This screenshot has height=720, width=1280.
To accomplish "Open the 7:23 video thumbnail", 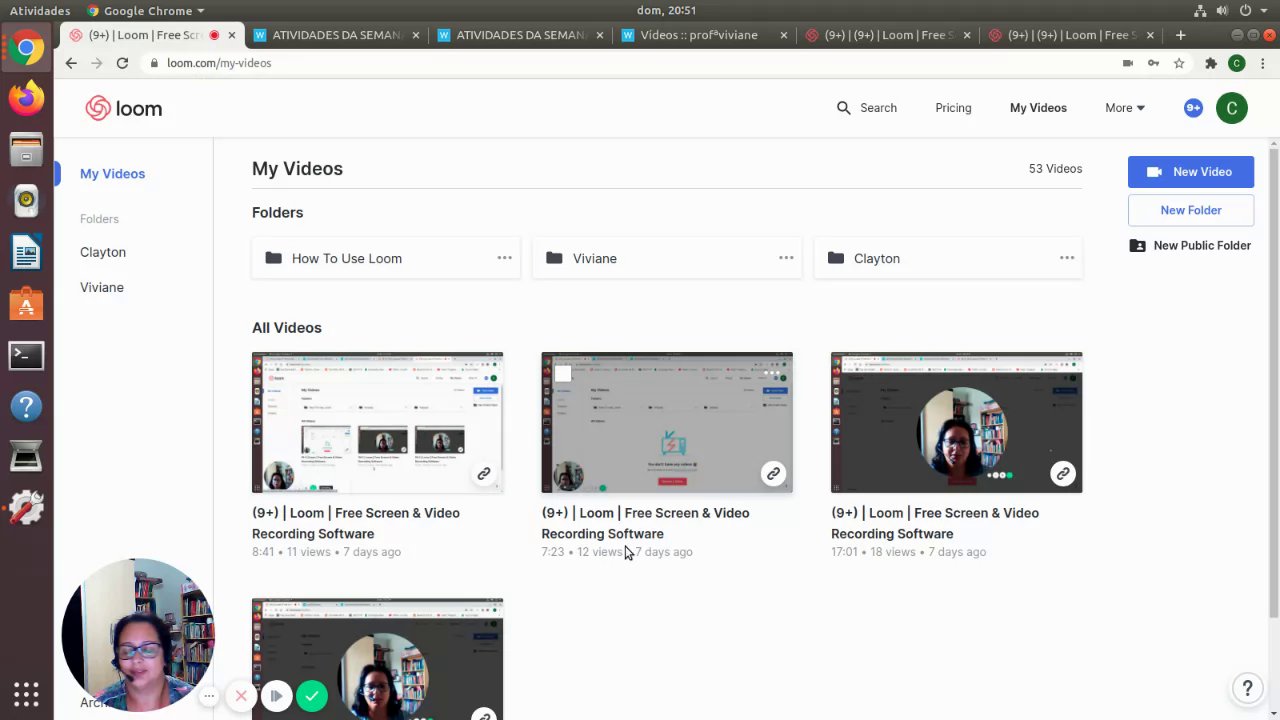I will coord(667,422).
